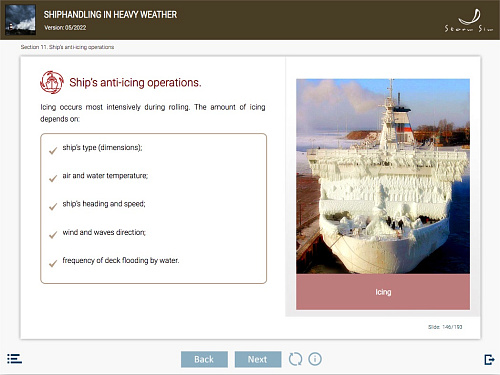Reload the slide using the refresh icon
This screenshot has height=375, width=500.
(295, 359)
